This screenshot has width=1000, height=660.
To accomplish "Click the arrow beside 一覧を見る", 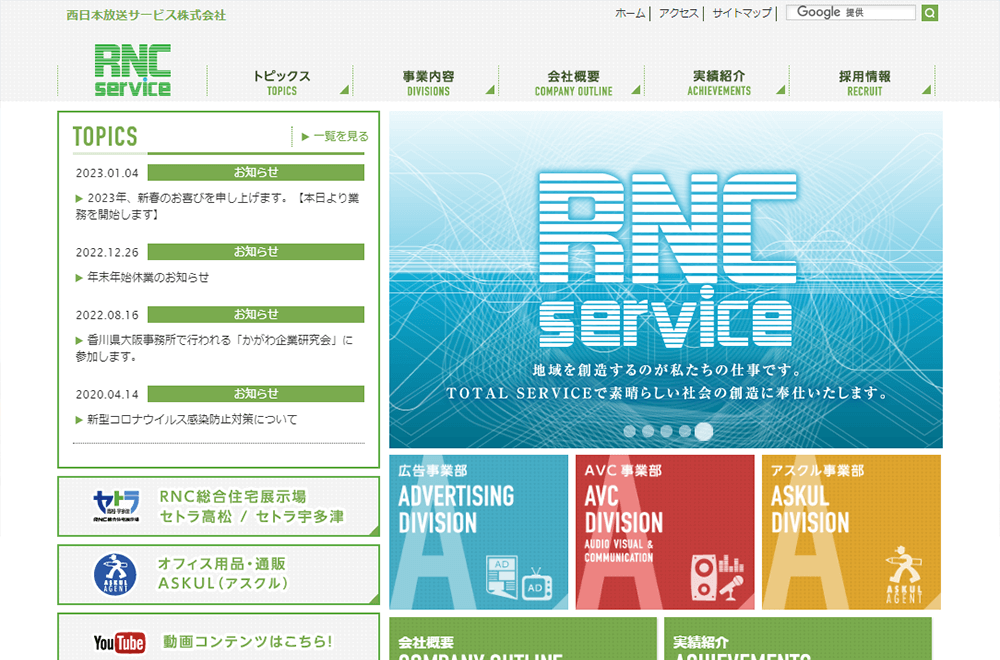I will pos(305,136).
